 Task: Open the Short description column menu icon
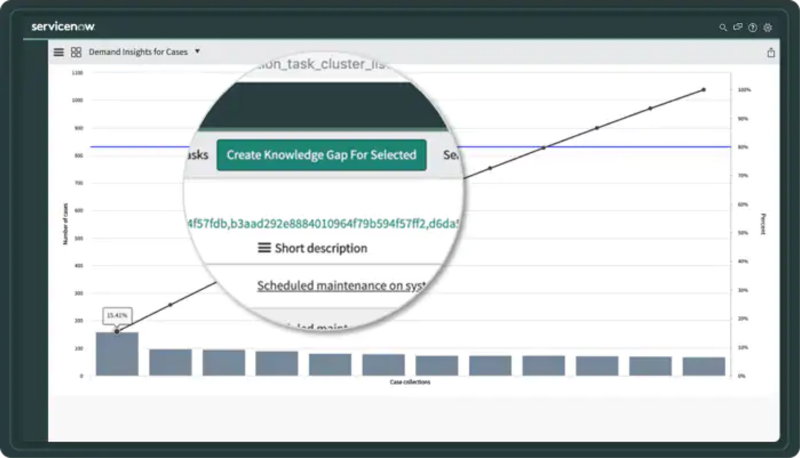(x=264, y=248)
